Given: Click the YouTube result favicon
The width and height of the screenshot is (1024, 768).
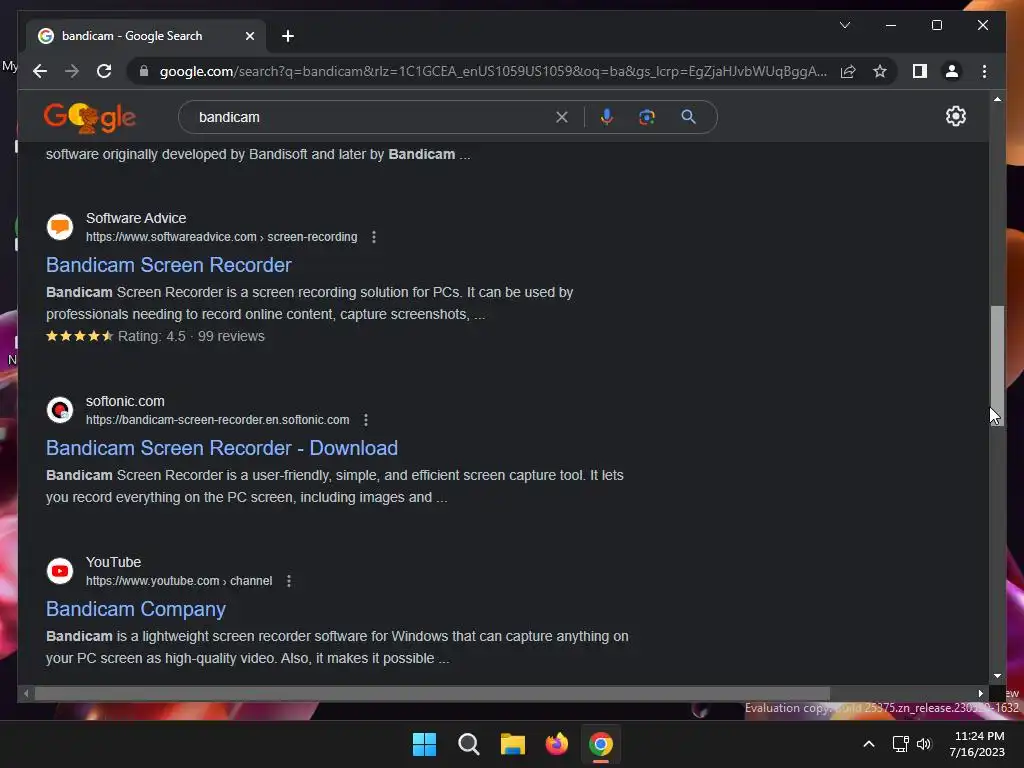Looking at the screenshot, I should coord(59,571).
